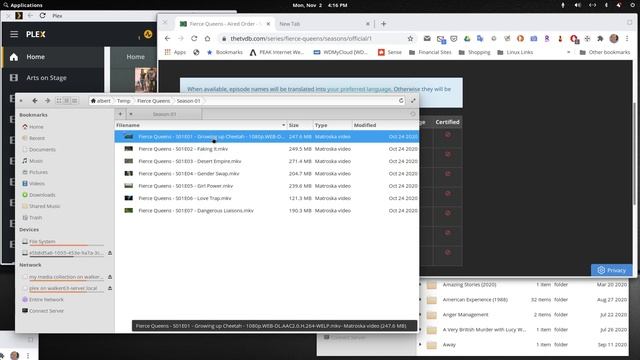Select Fierce Queens S01E06 Love Trap.mkv
The height and width of the screenshot is (360, 640).
tap(267, 198)
